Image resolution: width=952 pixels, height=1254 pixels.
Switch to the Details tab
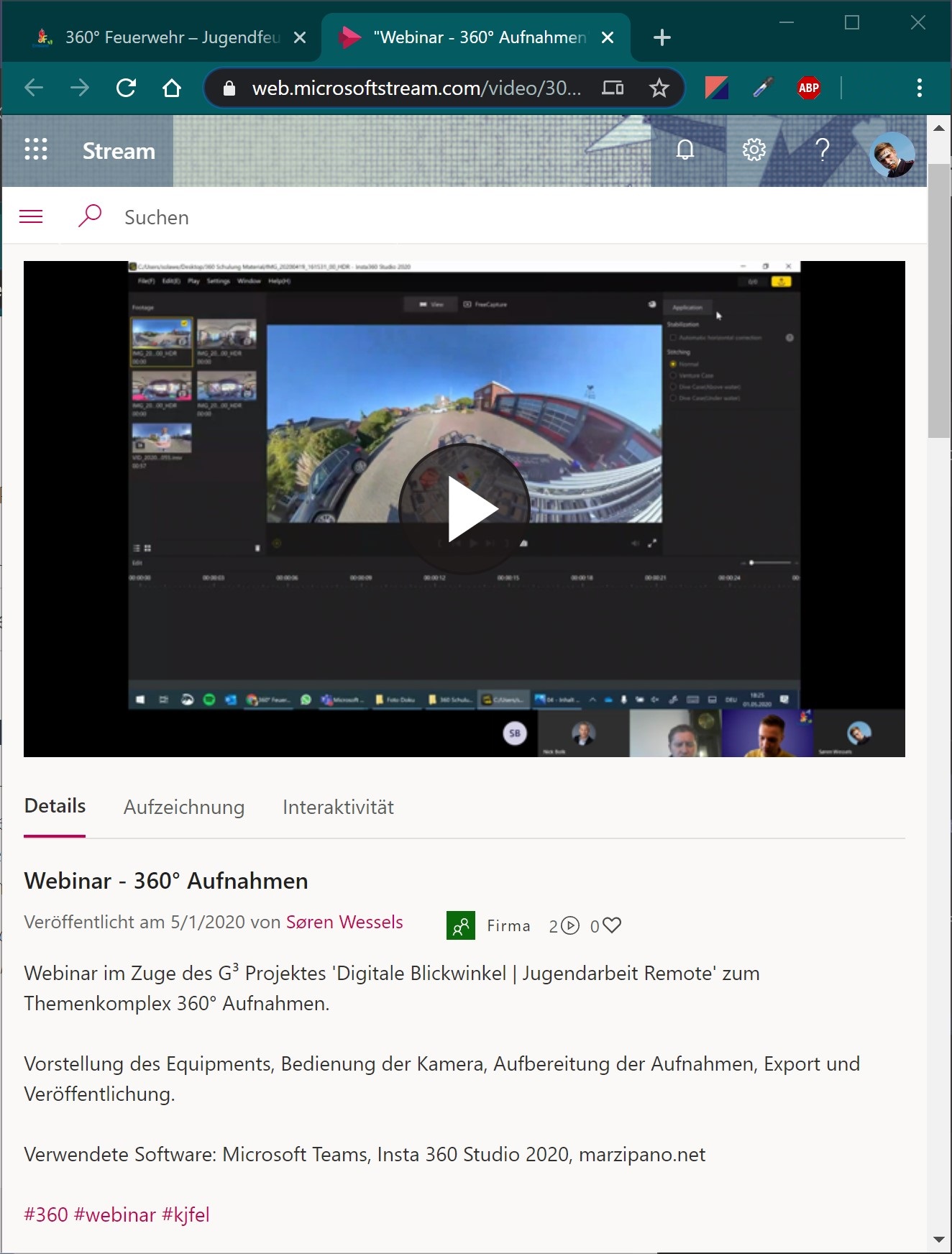pyautogui.click(x=55, y=806)
